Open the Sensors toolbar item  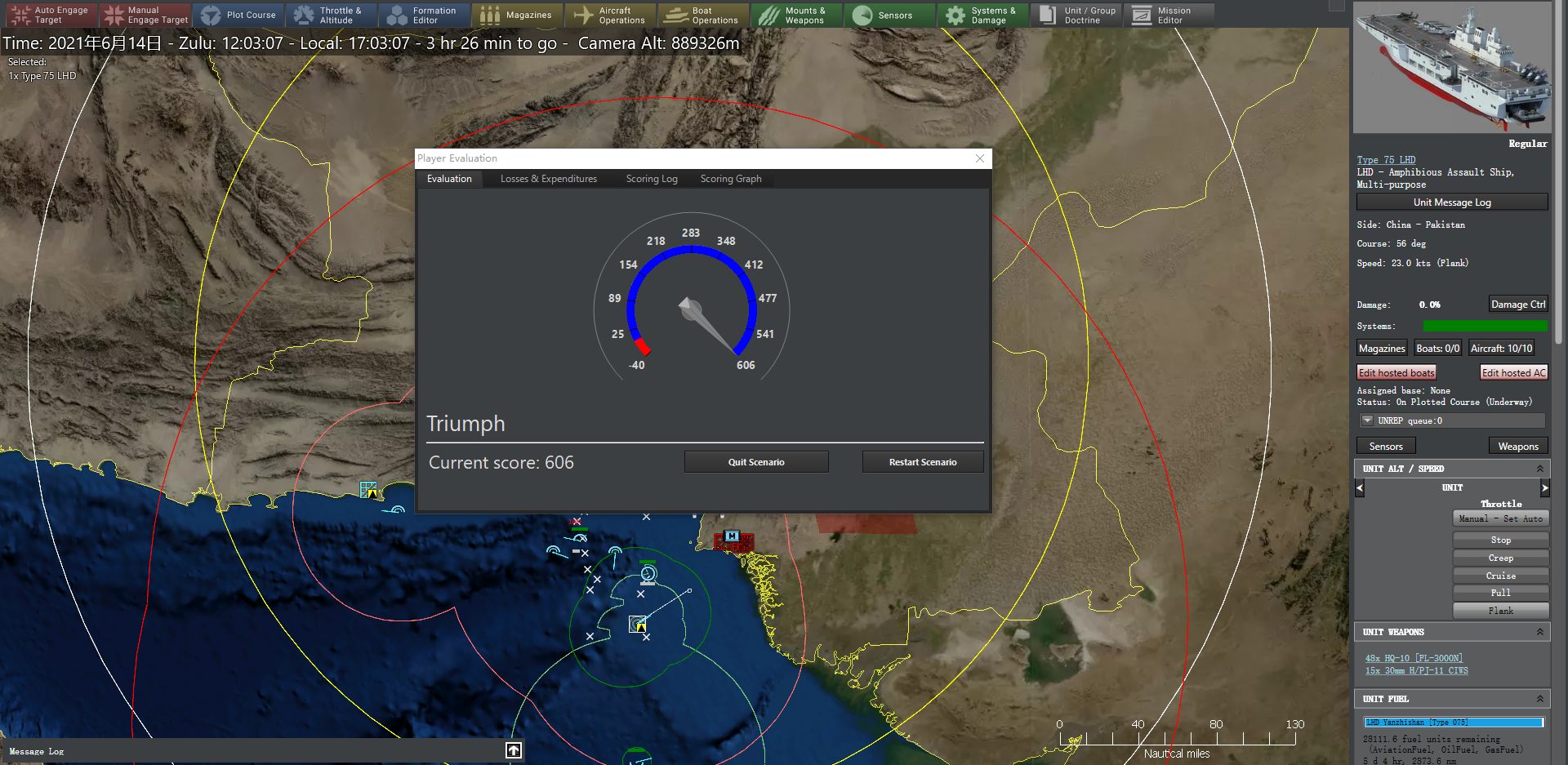[x=889, y=15]
